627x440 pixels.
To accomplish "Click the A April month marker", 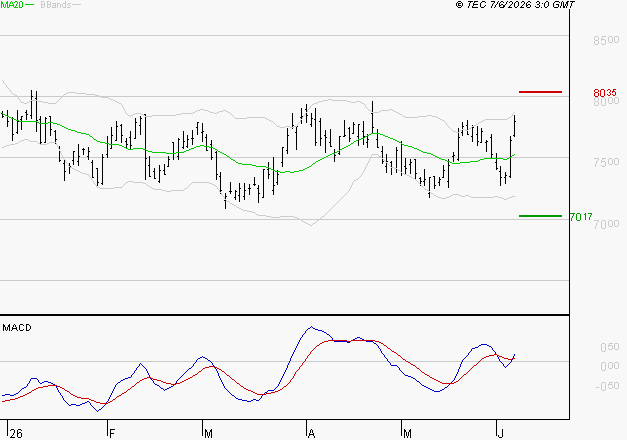I will point(312,433).
